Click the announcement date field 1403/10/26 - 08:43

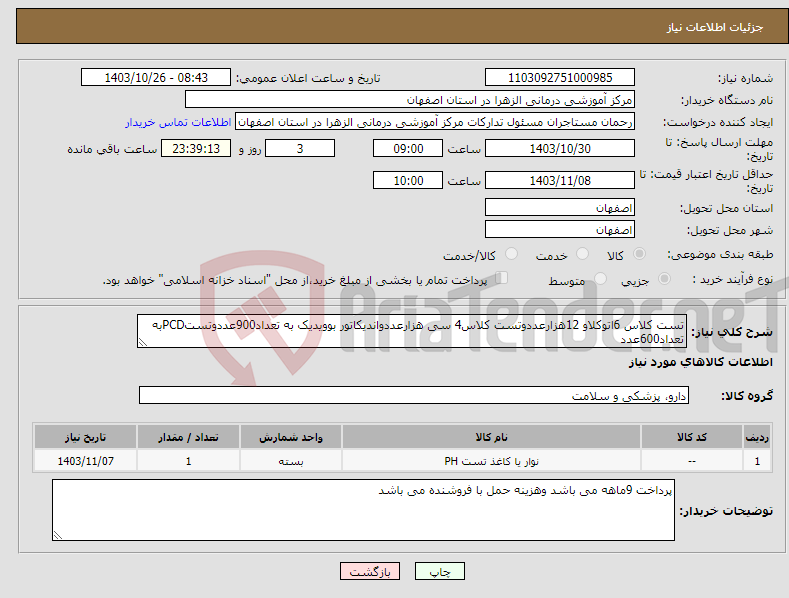(x=155, y=78)
